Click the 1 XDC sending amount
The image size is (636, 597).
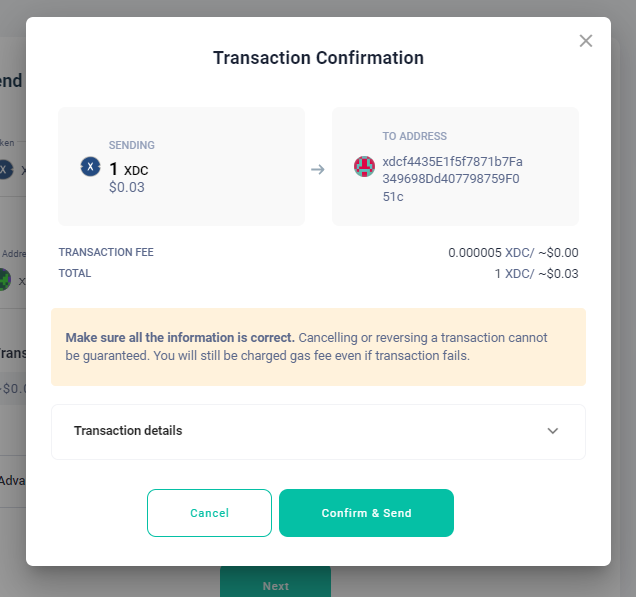(x=129, y=169)
